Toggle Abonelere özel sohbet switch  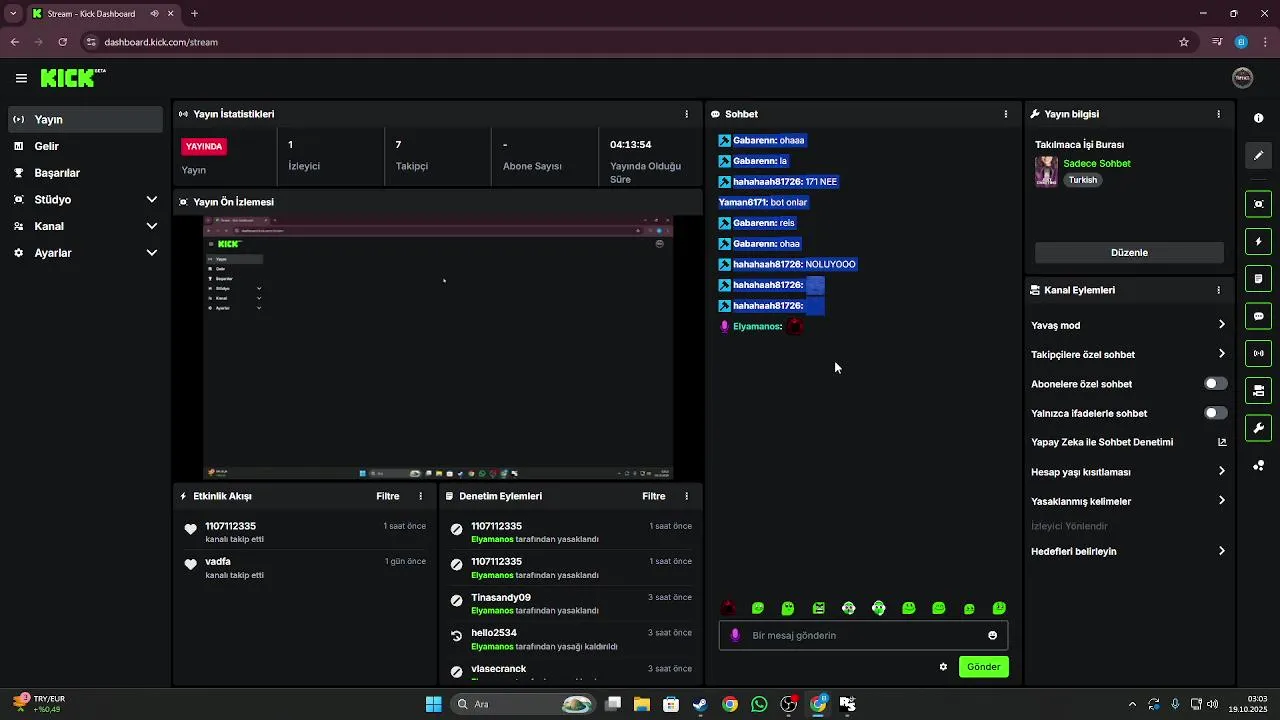1215,384
